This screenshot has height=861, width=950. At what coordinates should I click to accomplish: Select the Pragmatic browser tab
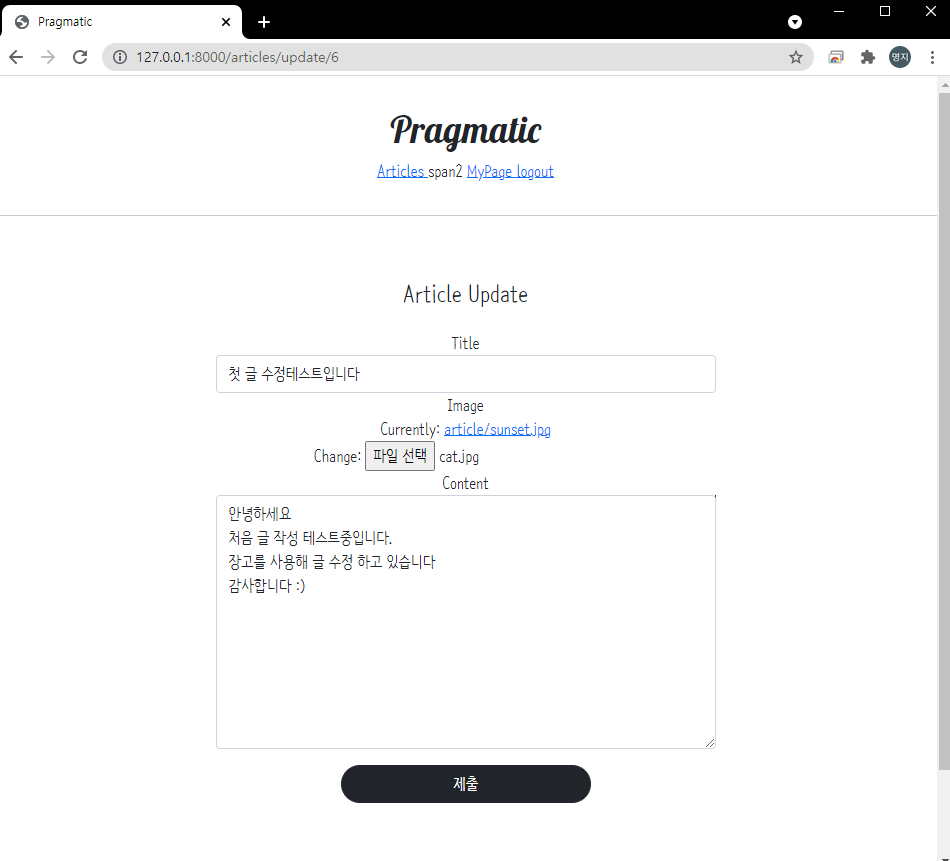121,22
